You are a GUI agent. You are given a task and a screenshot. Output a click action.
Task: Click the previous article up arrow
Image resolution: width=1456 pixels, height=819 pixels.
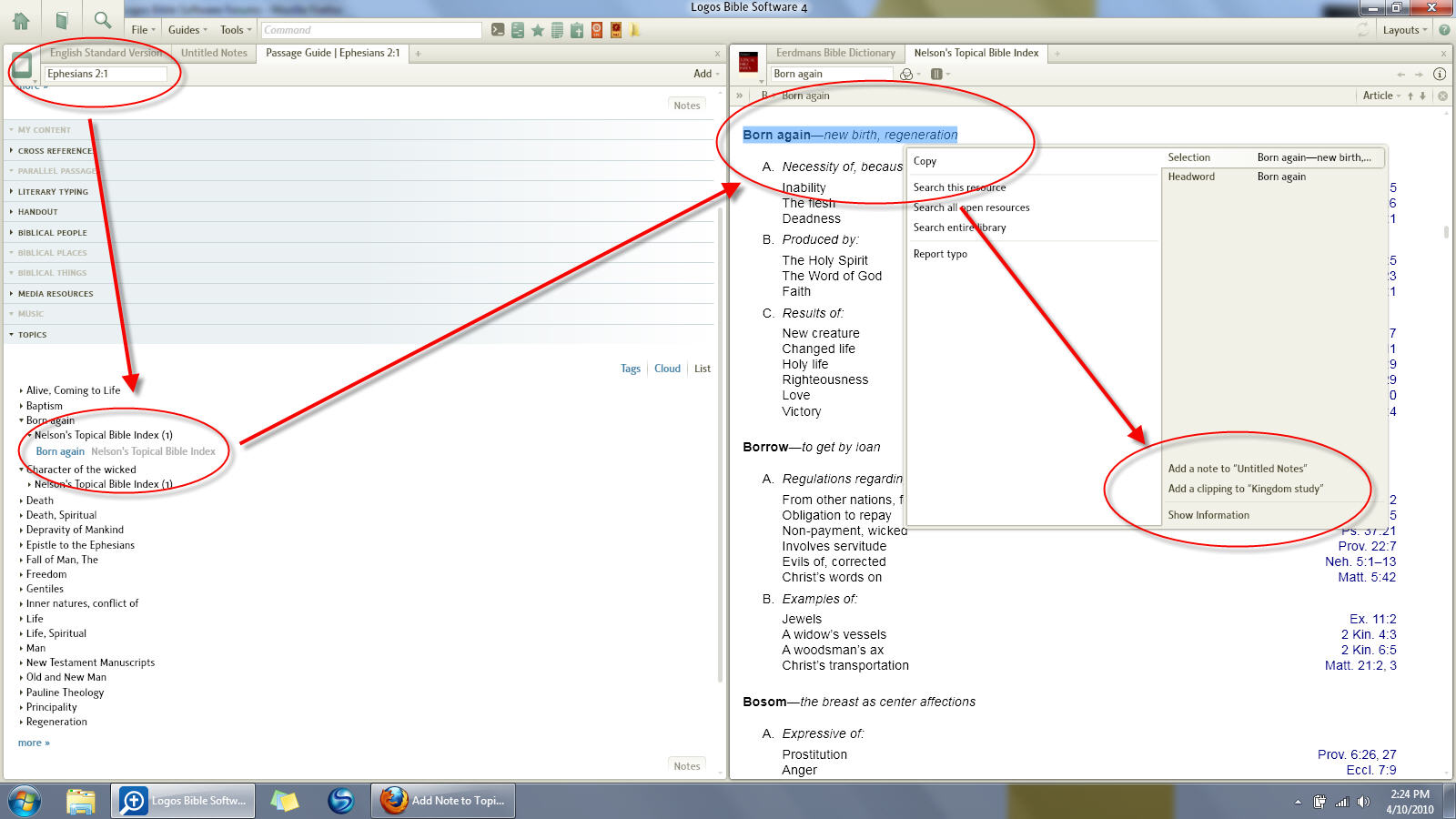point(1410,96)
